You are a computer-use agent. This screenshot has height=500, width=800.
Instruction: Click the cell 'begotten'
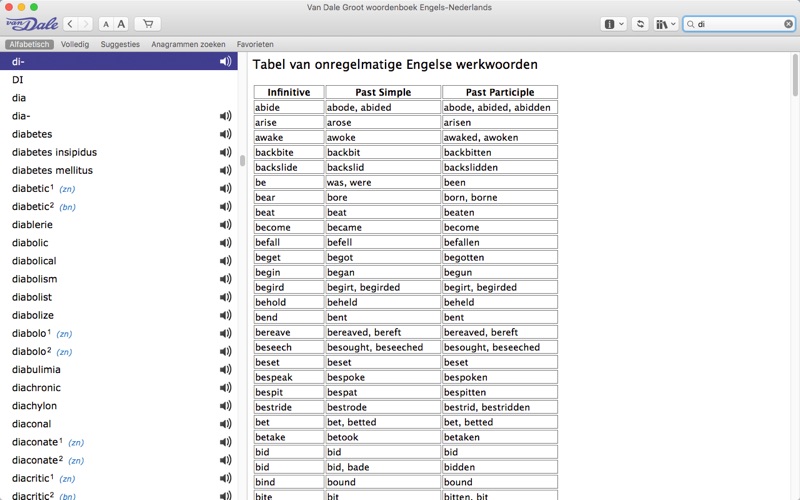pyautogui.click(x=500, y=257)
